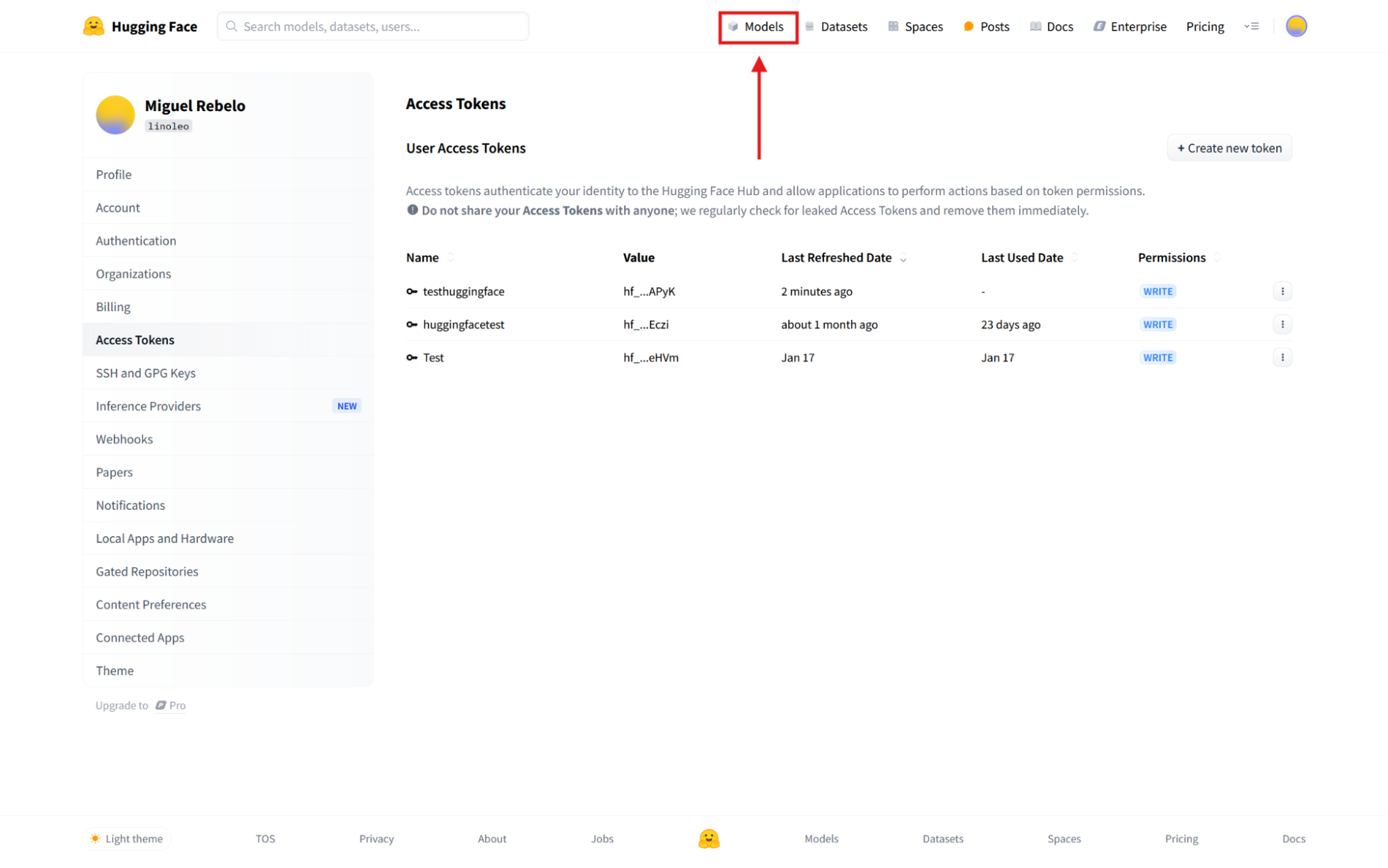
Task: Click Create new token button
Action: click(1229, 148)
